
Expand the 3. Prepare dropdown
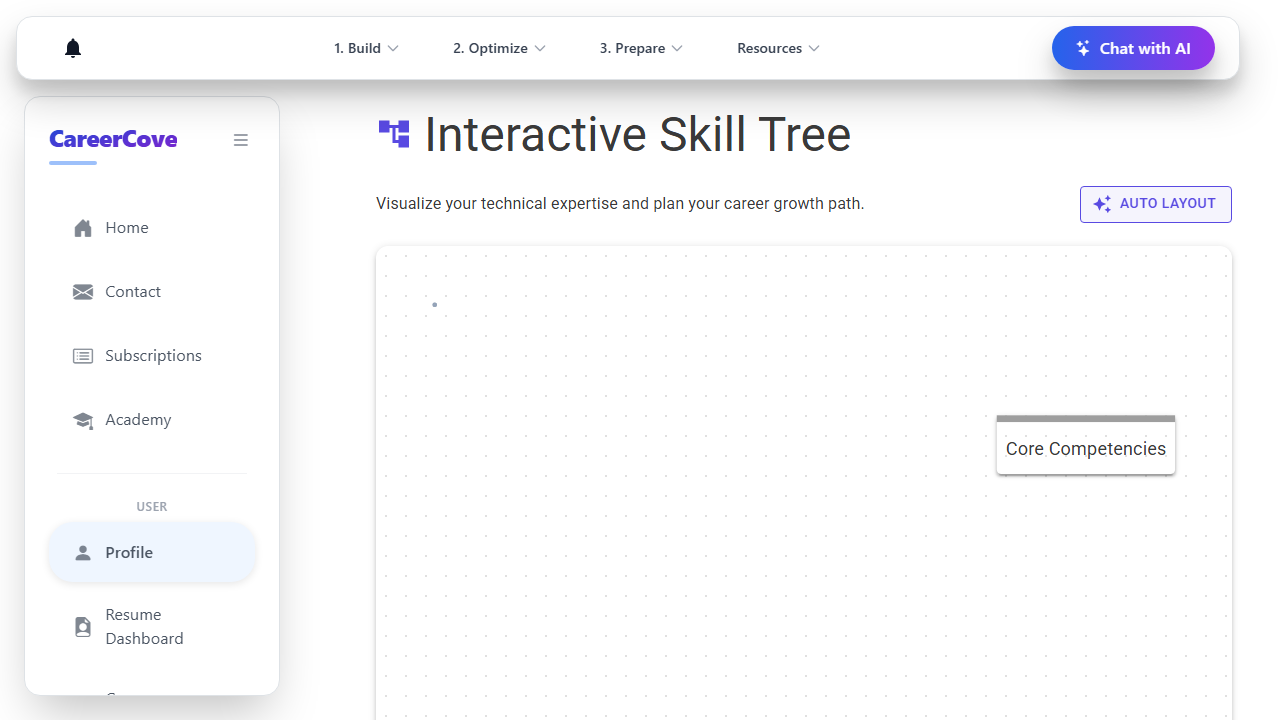[x=641, y=48]
